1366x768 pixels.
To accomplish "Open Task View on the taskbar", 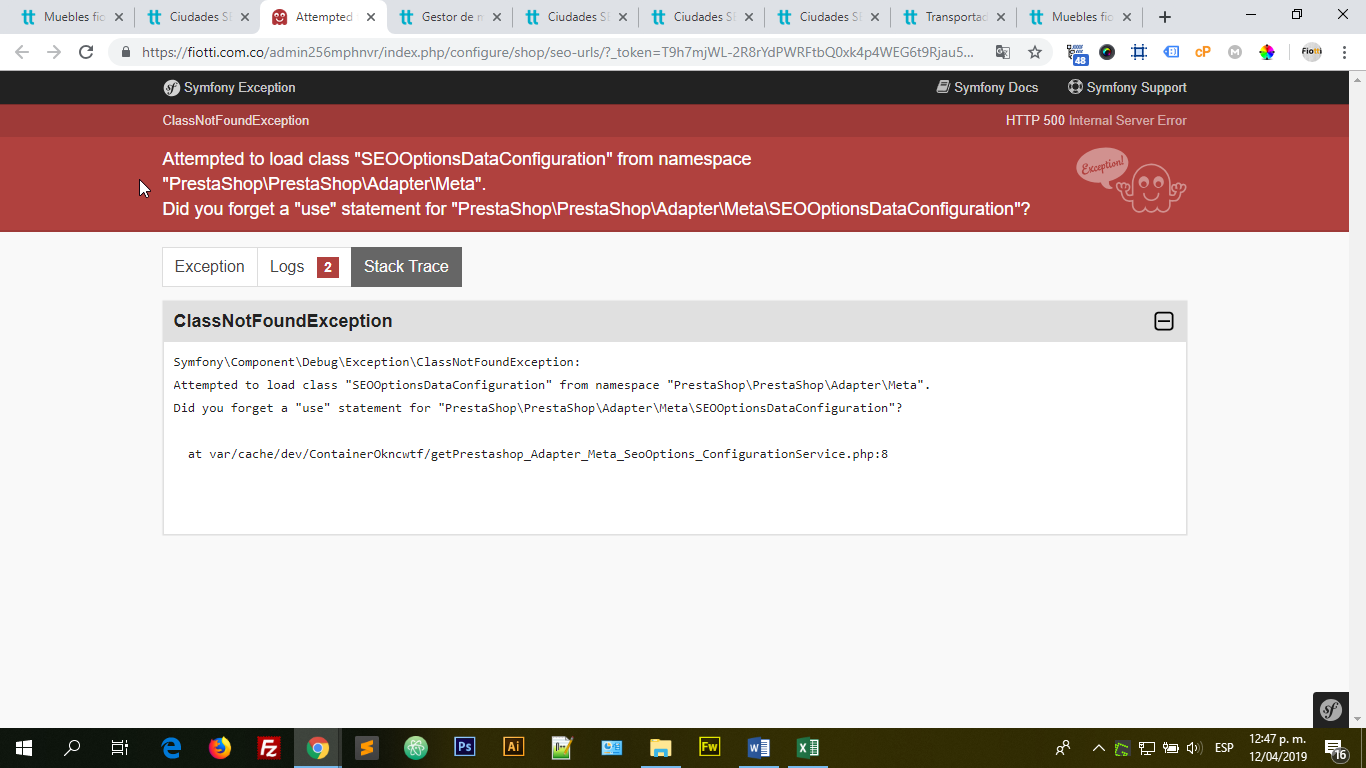I will click(x=120, y=748).
